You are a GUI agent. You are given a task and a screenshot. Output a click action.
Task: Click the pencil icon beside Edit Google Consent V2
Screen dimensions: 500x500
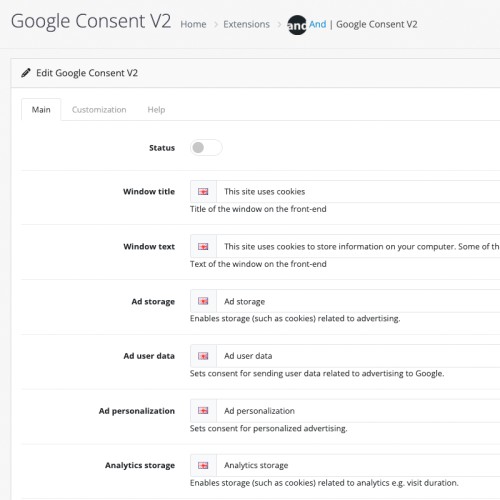click(26, 73)
